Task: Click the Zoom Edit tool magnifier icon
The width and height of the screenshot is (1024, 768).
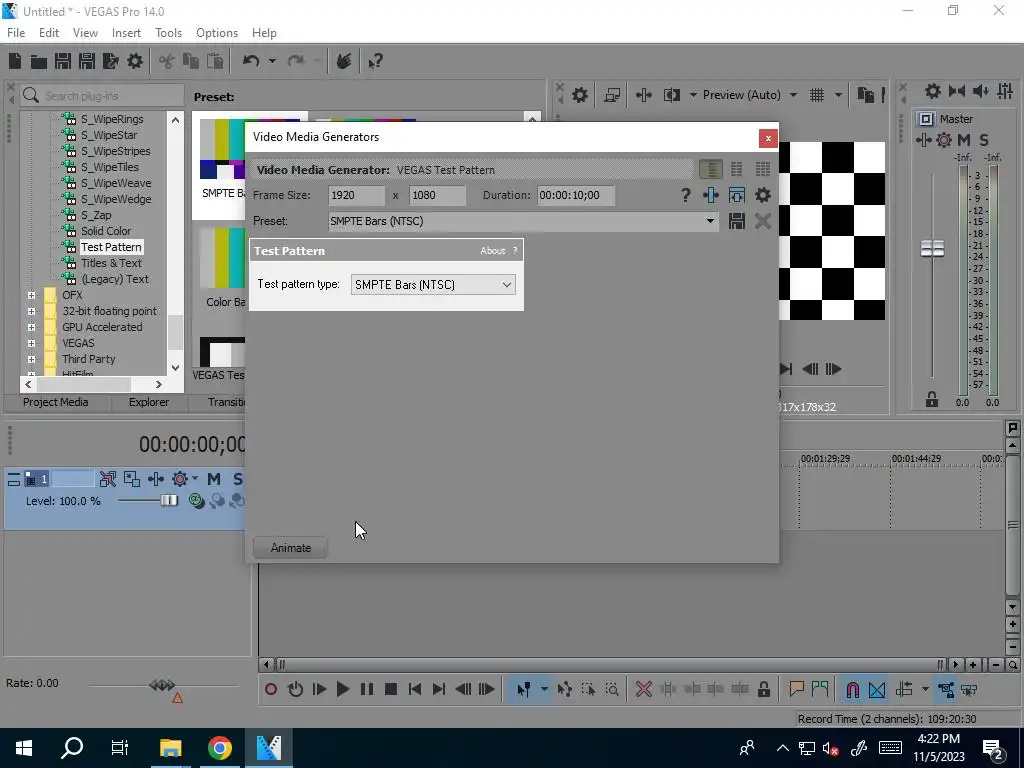Action: point(612,689)
